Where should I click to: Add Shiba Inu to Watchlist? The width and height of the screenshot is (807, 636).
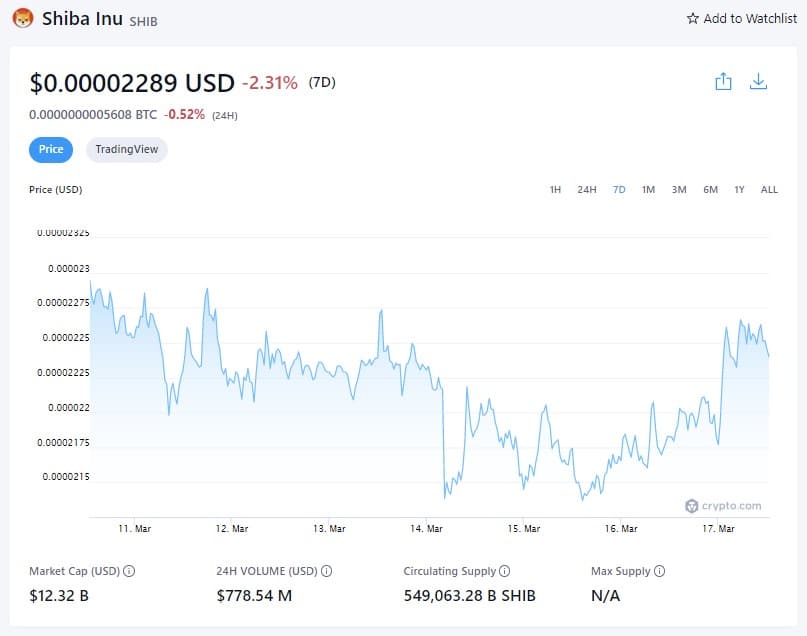(x=742, y=19)
